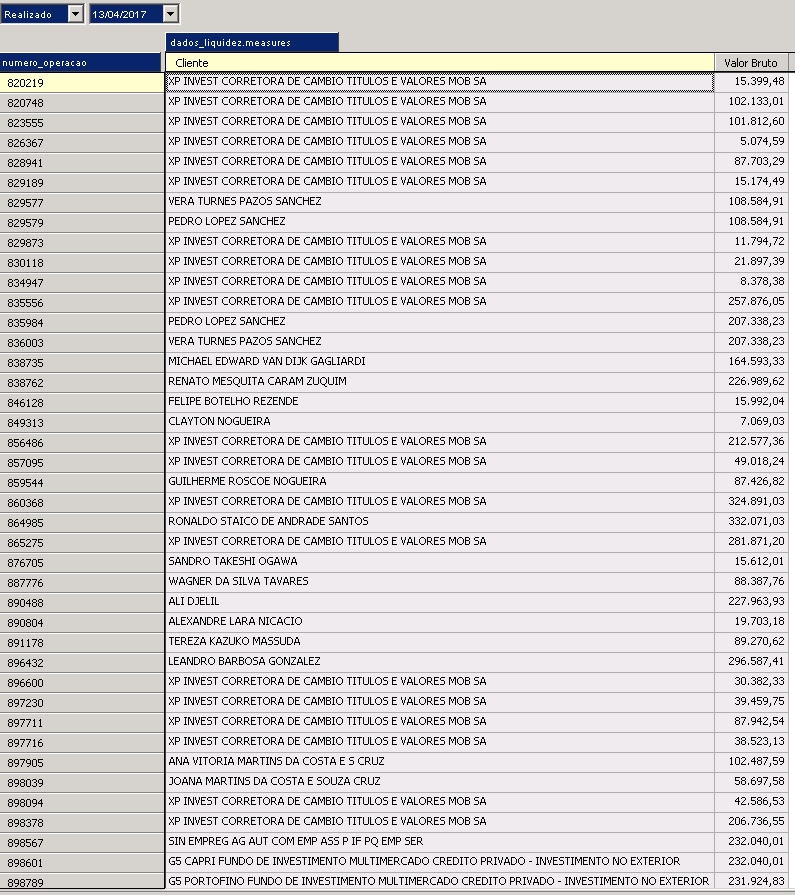Viewport: 795px width, 895px height.
Task: Click Valor Bruto cell 281.871,20
Action: click(x=751, y=541)
